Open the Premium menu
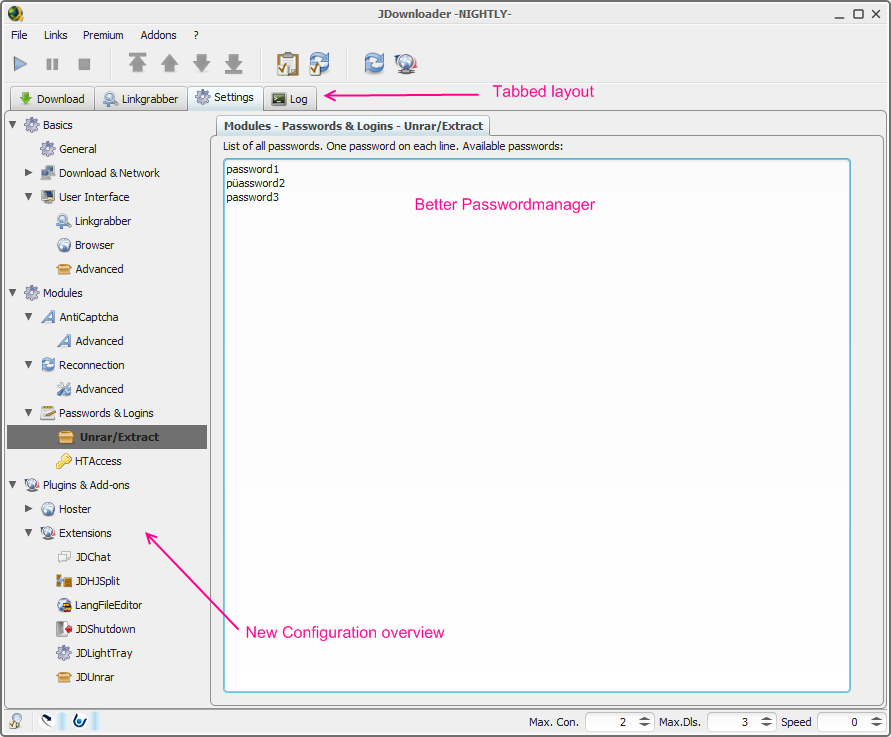 click(x=103, y=35)
